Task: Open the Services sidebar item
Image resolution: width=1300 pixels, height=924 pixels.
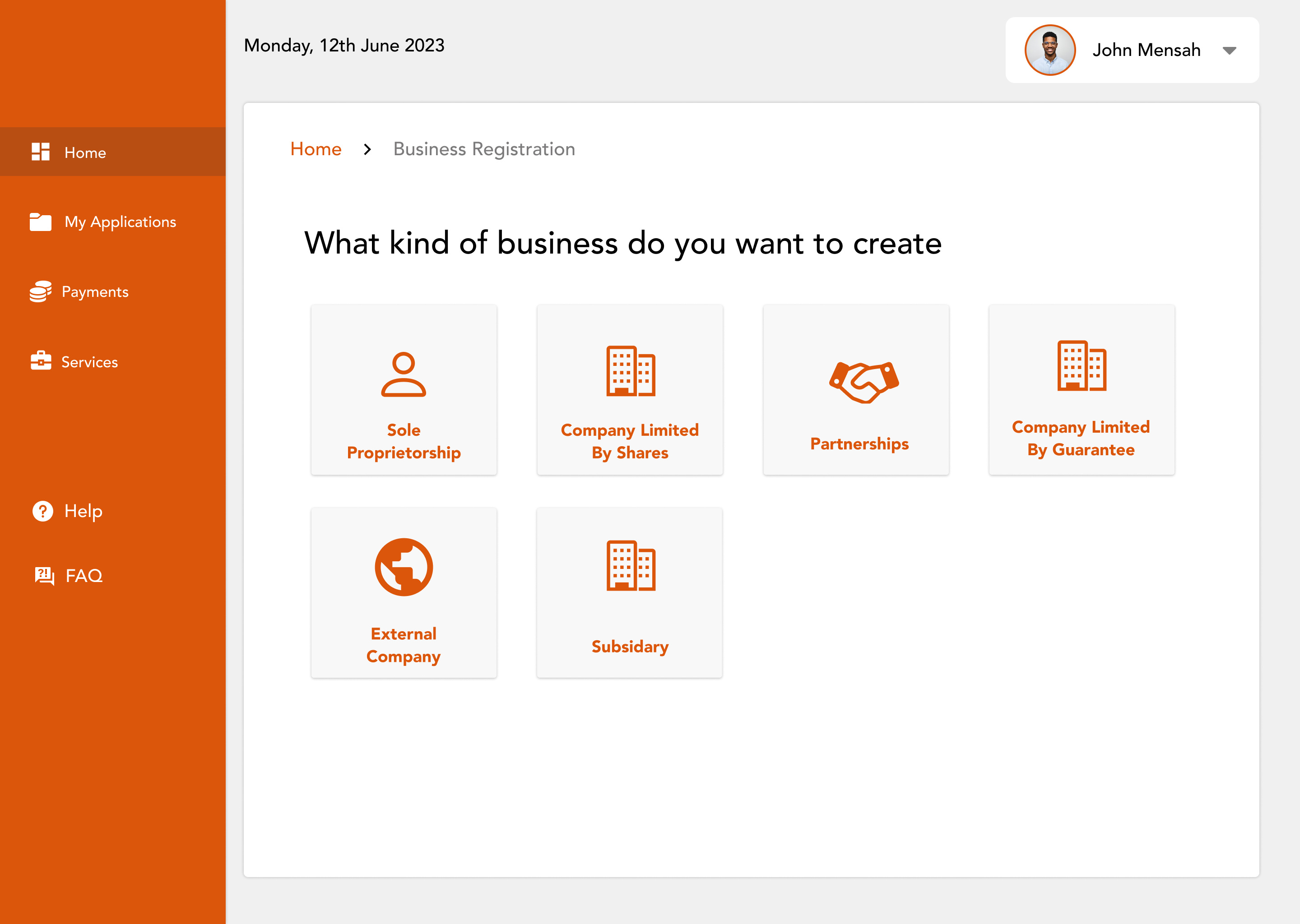Action: coord(89,362)
